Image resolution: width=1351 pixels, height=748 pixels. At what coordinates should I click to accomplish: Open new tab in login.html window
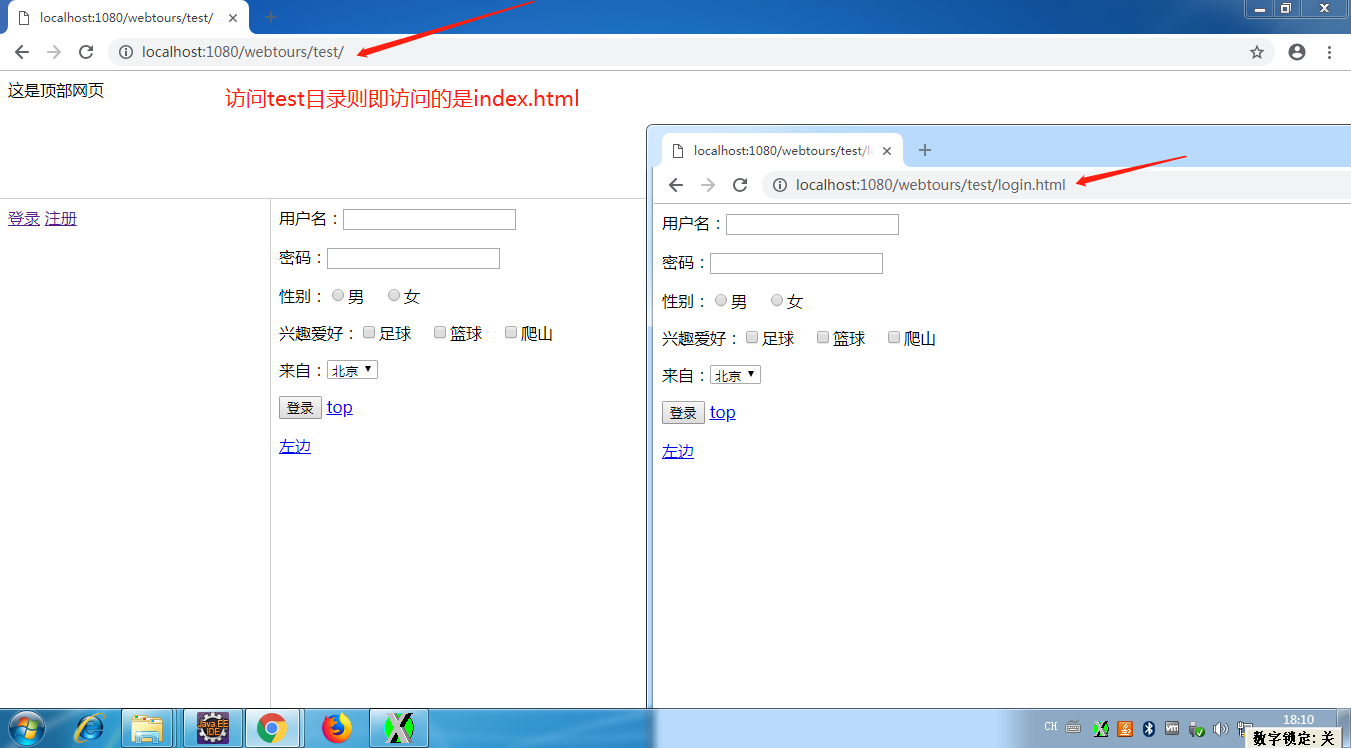click(925, 150)
